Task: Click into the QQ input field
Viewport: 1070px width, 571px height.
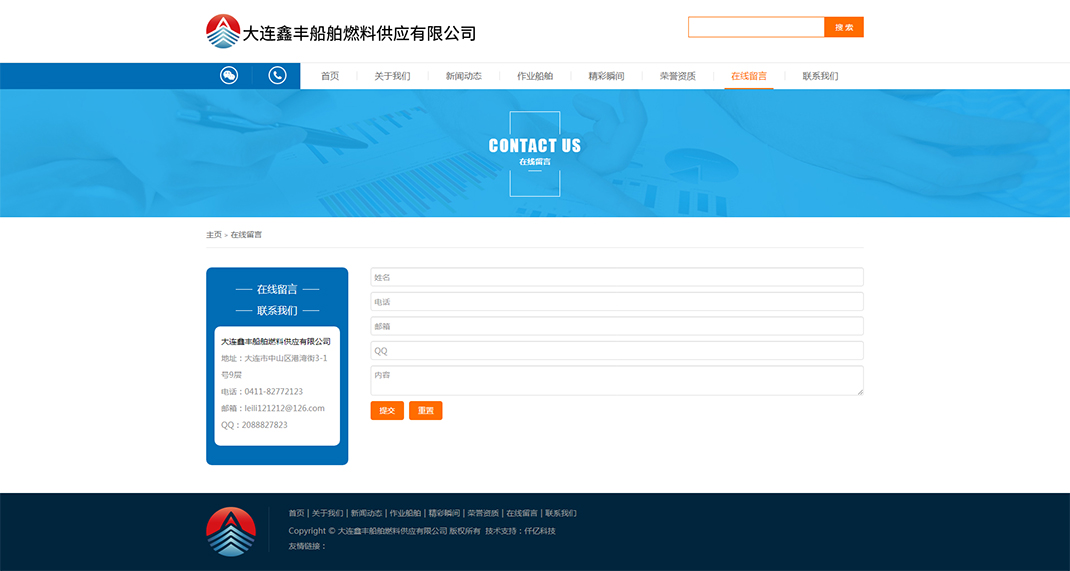Action: tap(616, 350)
